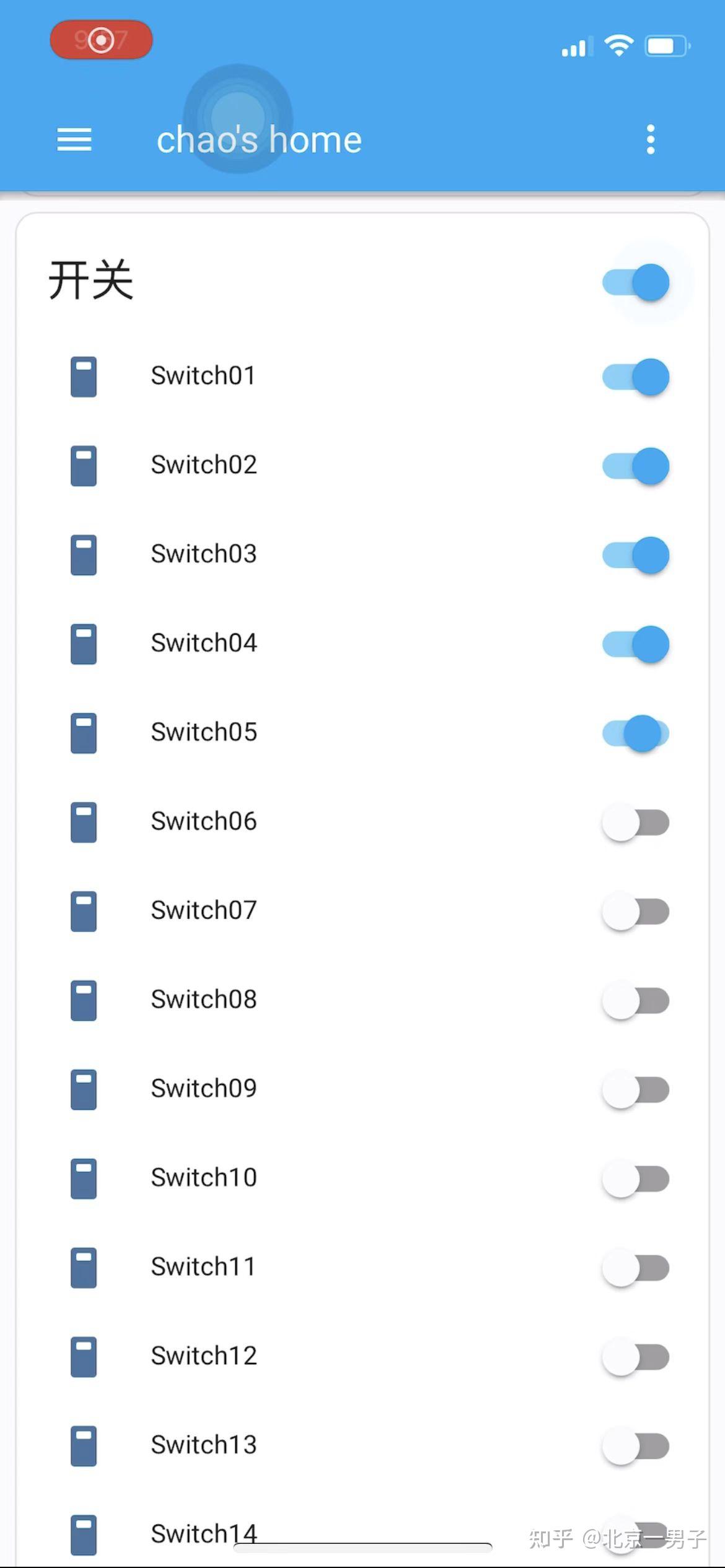Open the Switch08 entity label
The width and height of the screenshot is (725, 1568).
click(x=204, y=1000)
